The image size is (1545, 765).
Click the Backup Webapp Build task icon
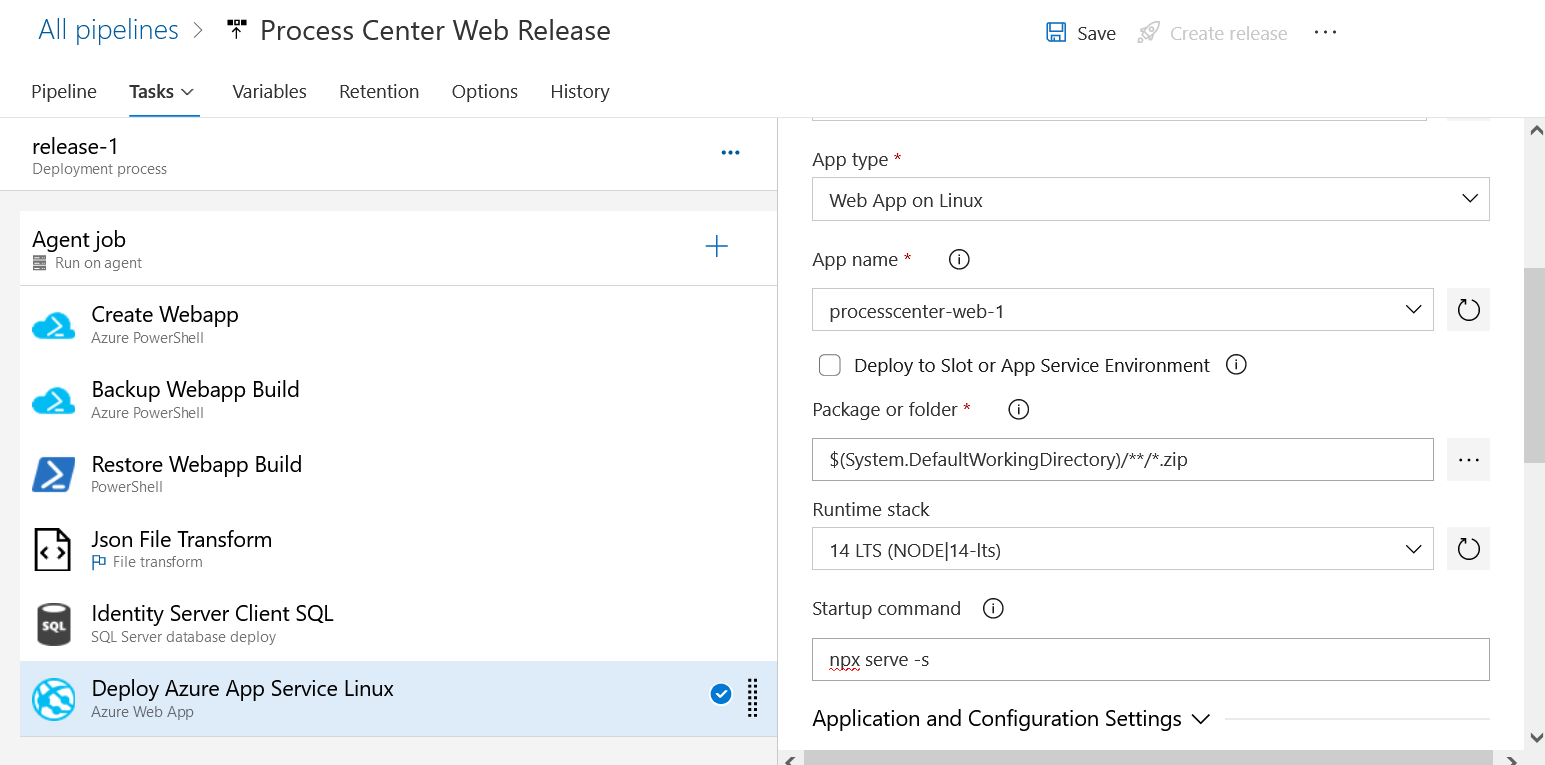tap(53, 400)
